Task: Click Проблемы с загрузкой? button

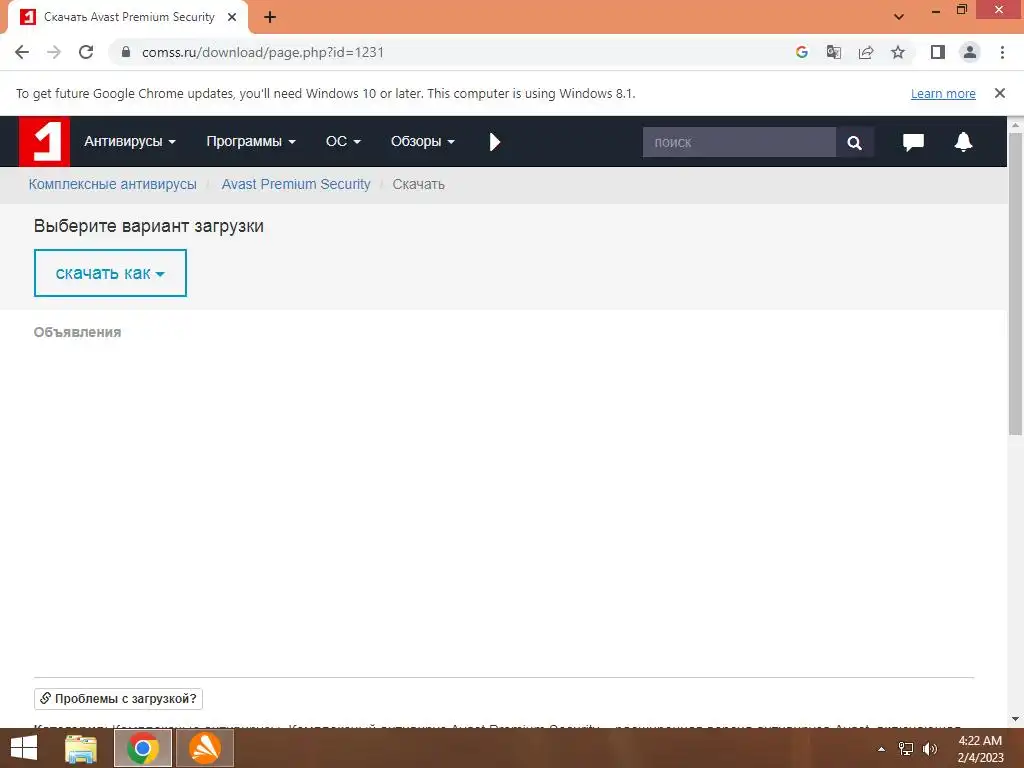Action: tap(118, 699)
